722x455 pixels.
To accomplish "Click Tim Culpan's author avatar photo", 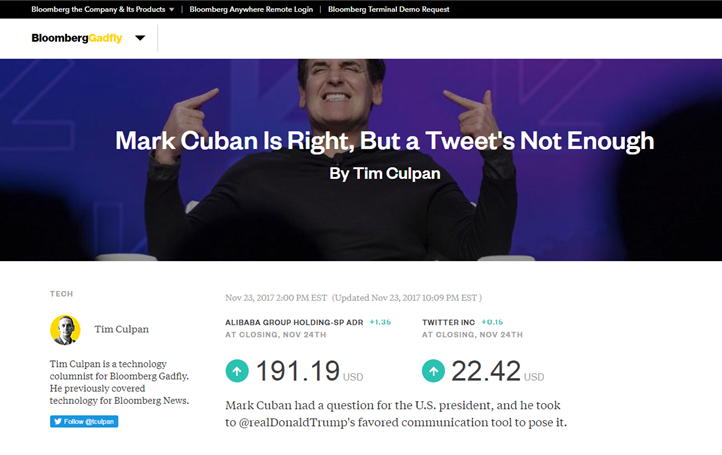I will (x=65, y=329).
